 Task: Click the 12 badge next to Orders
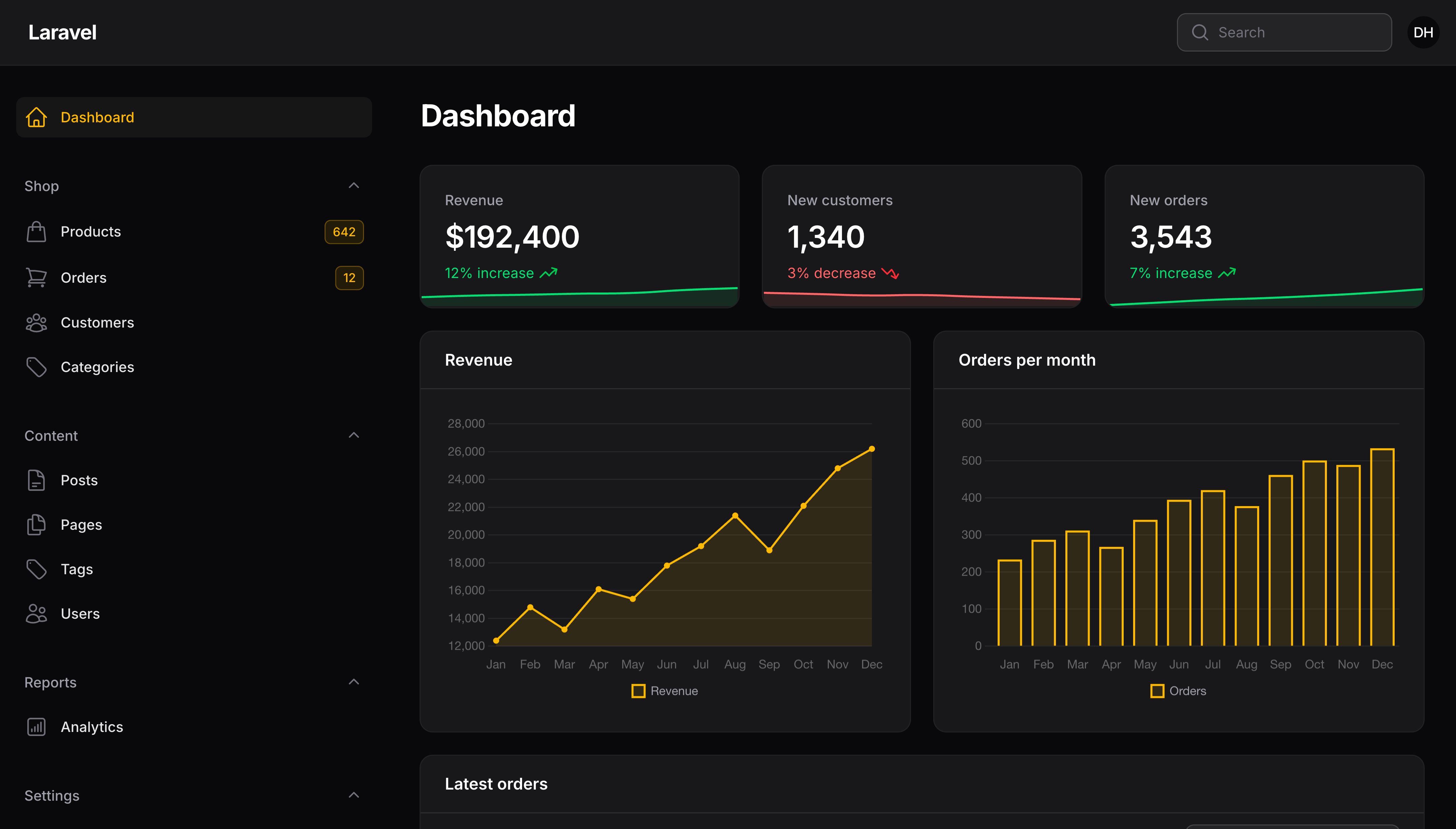(349, 278)
